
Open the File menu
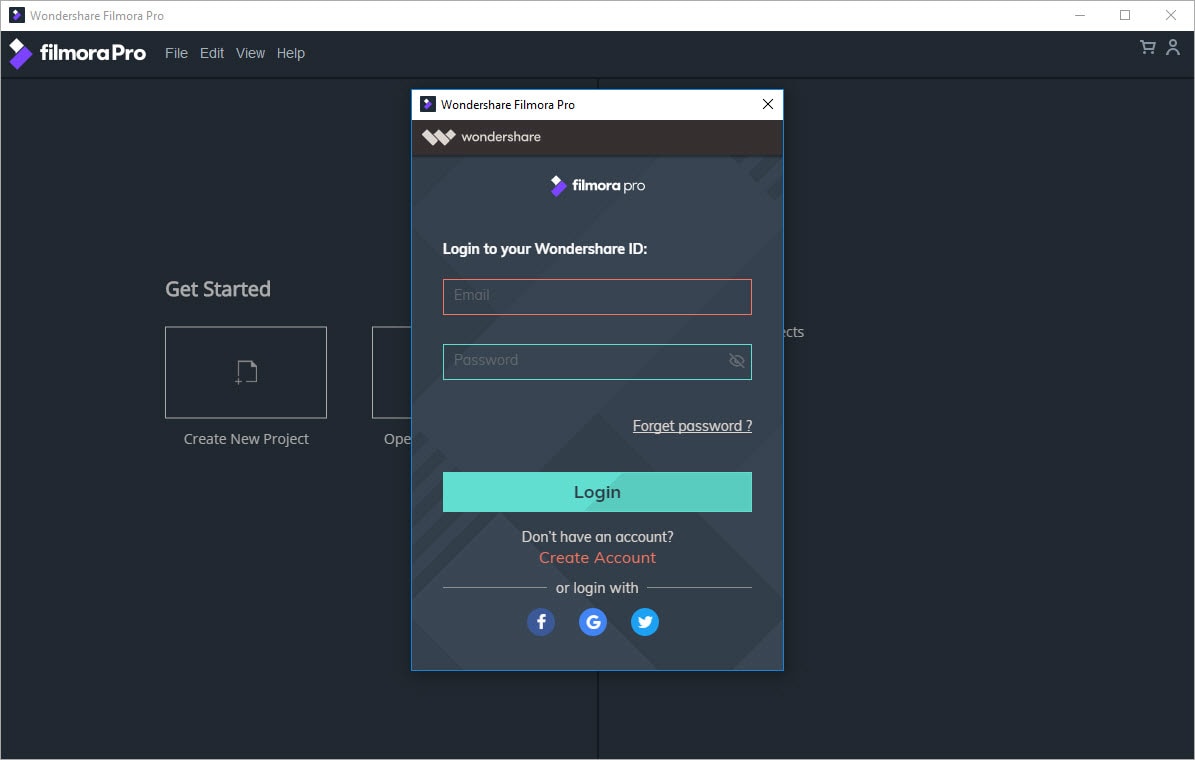[x=176, y=53]
